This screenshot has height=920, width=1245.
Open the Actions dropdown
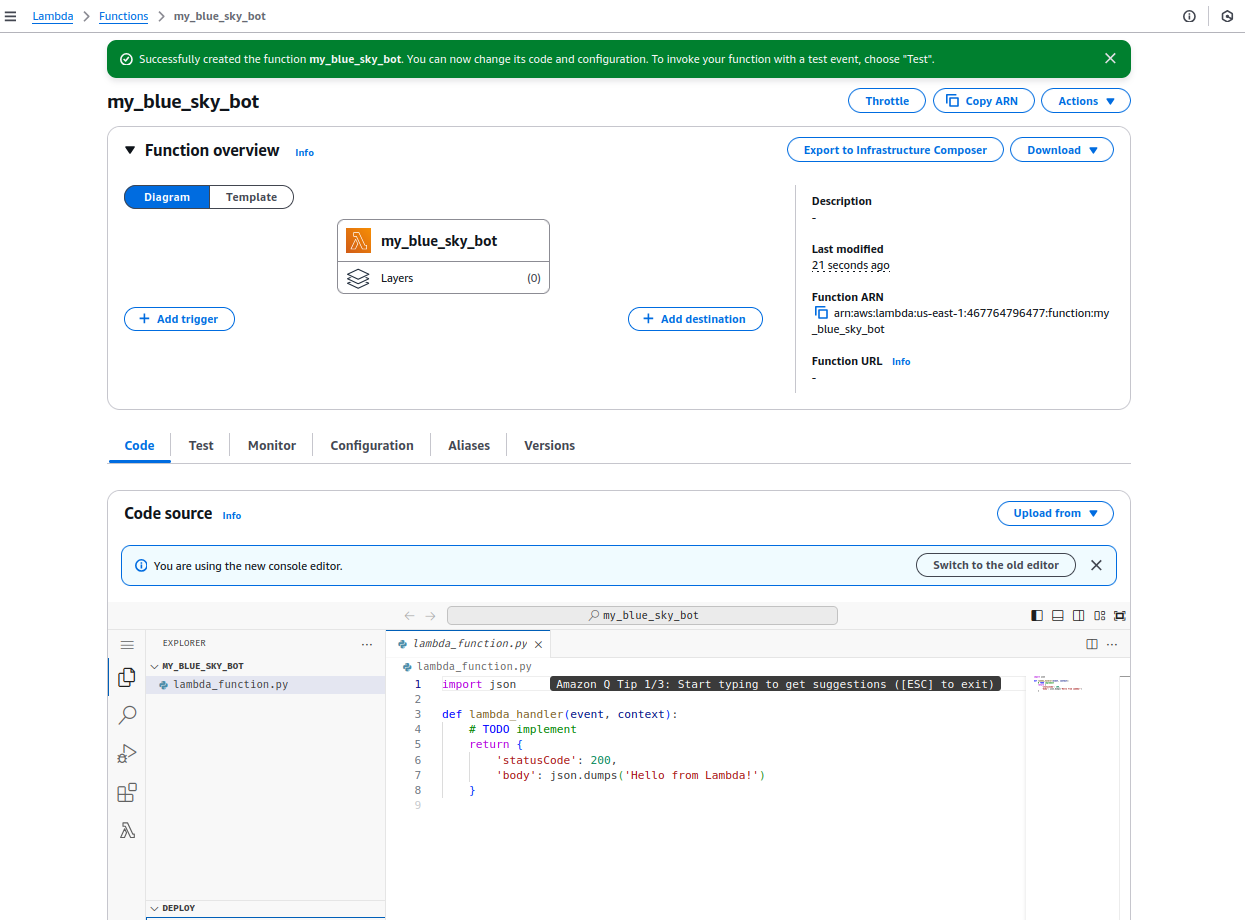coord(1086,101)
